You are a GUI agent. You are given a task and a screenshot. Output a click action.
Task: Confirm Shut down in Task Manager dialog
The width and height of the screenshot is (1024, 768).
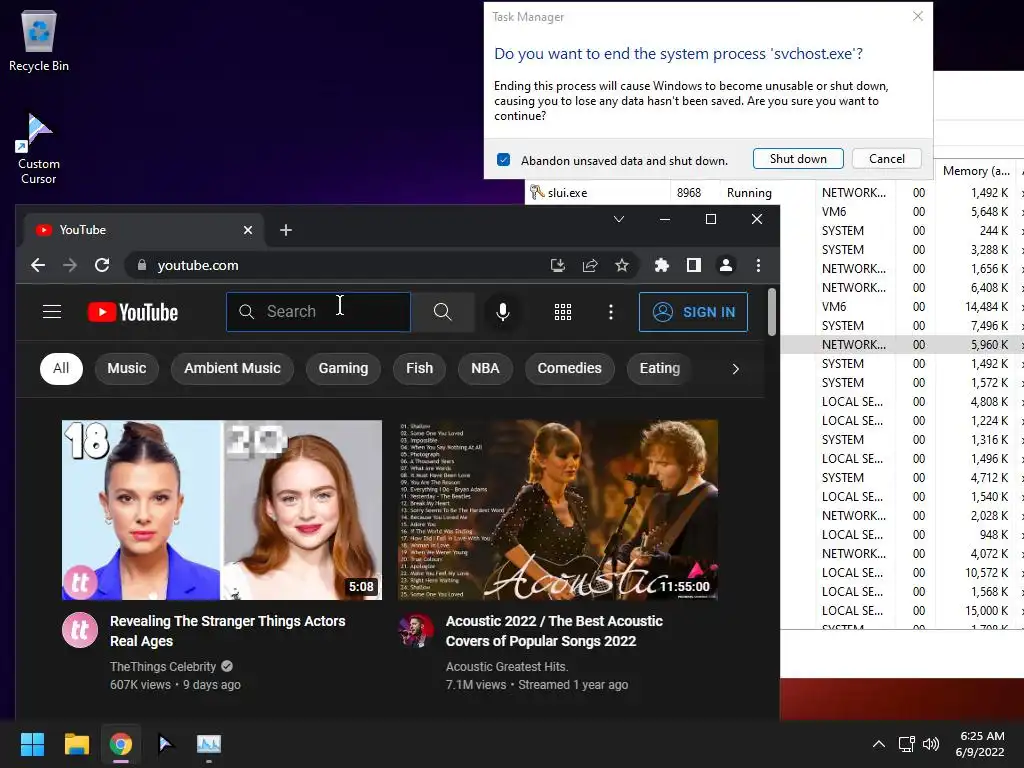798,159
